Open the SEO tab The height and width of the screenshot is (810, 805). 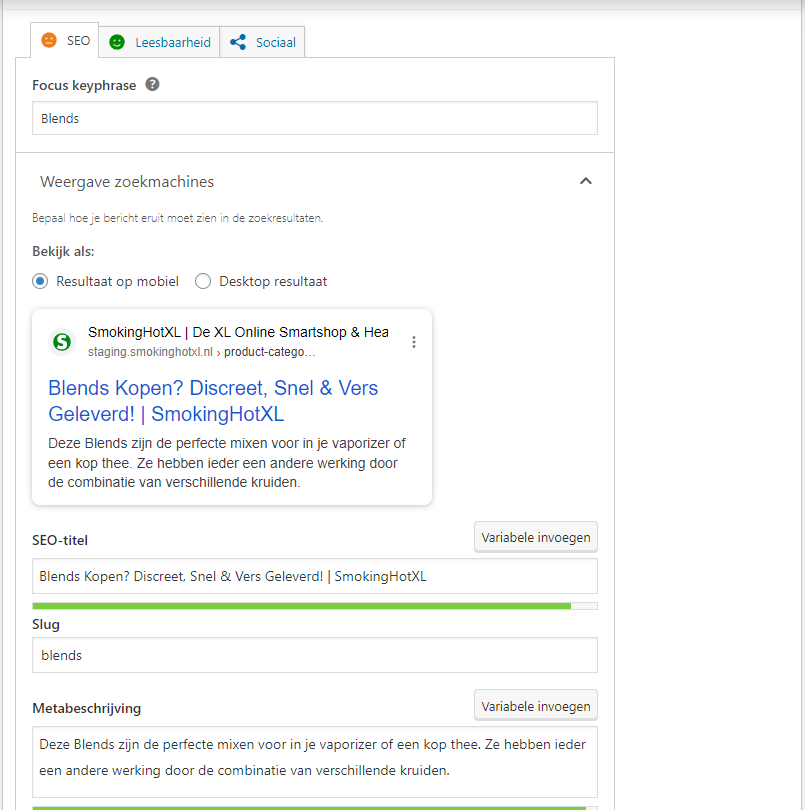(x=65, y=40)
